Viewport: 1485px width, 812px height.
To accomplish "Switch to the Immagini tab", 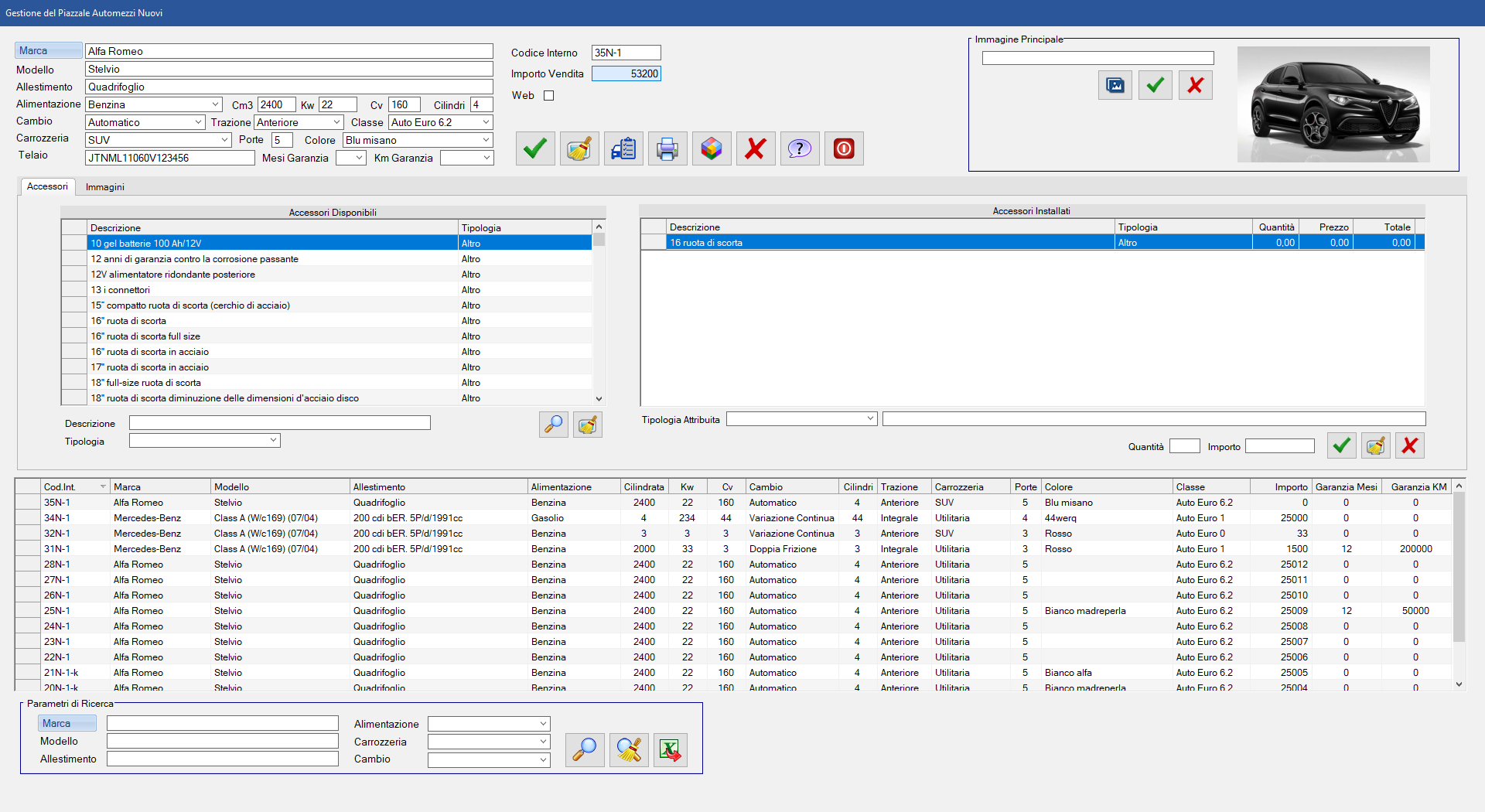I will click(x=104, y=187).
